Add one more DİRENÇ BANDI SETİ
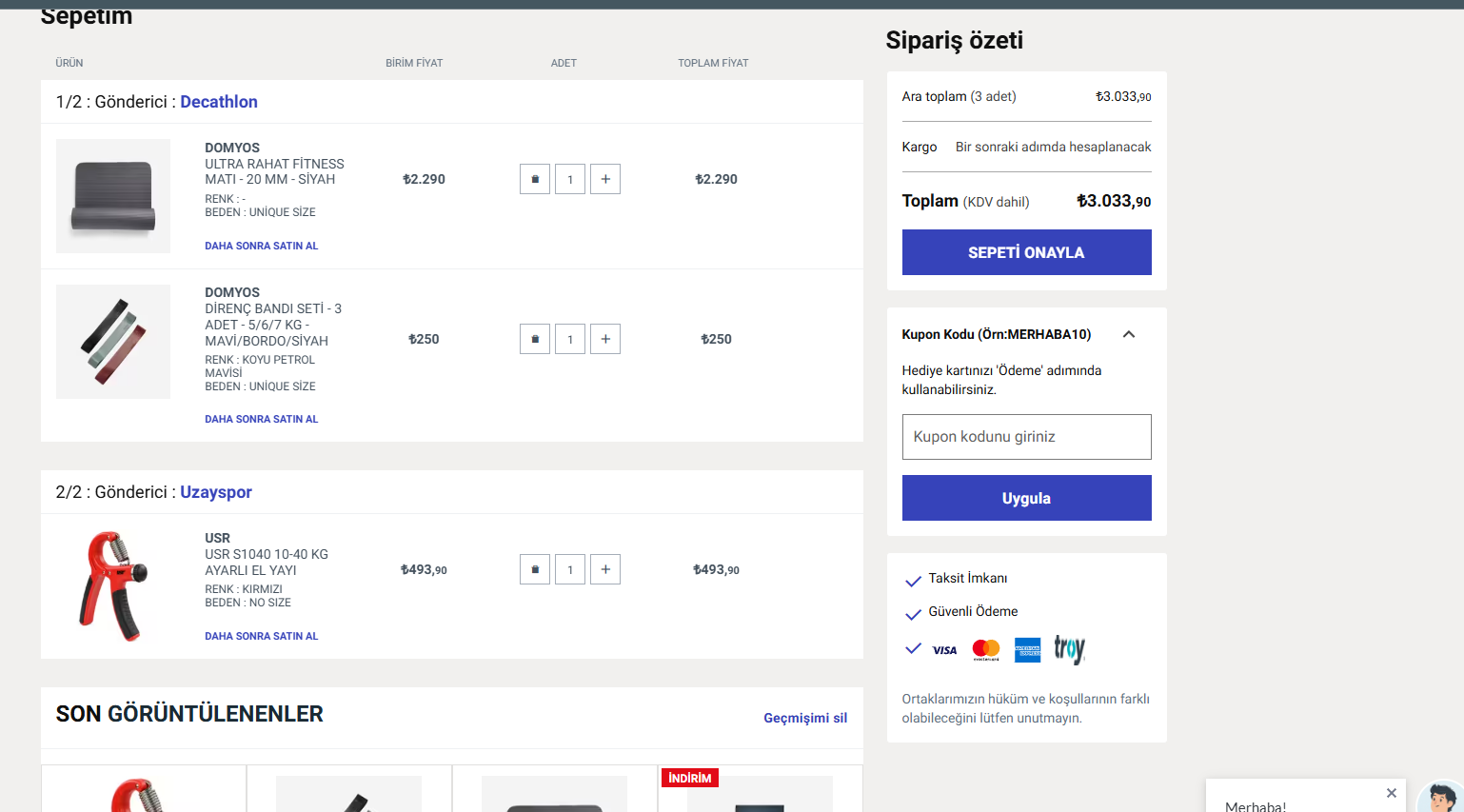 pyautogui.click(x=605, y=339)
